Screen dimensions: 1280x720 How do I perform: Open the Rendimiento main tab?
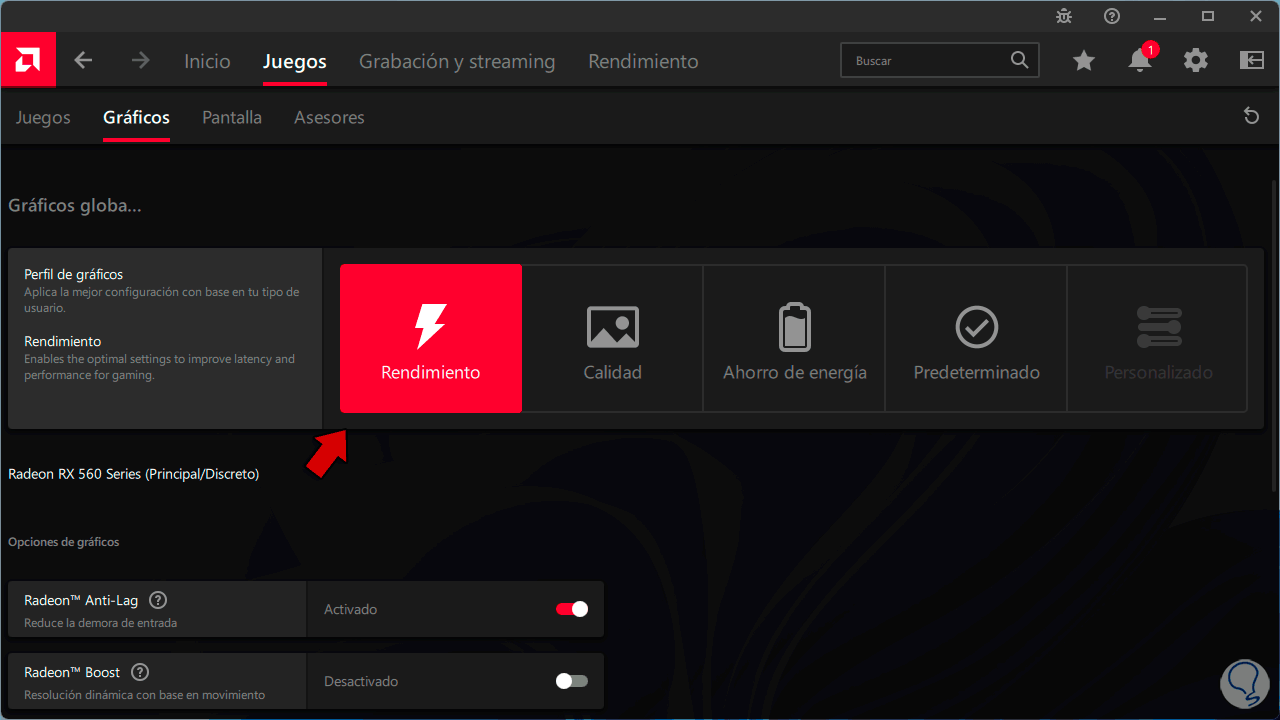click(643, 61)
